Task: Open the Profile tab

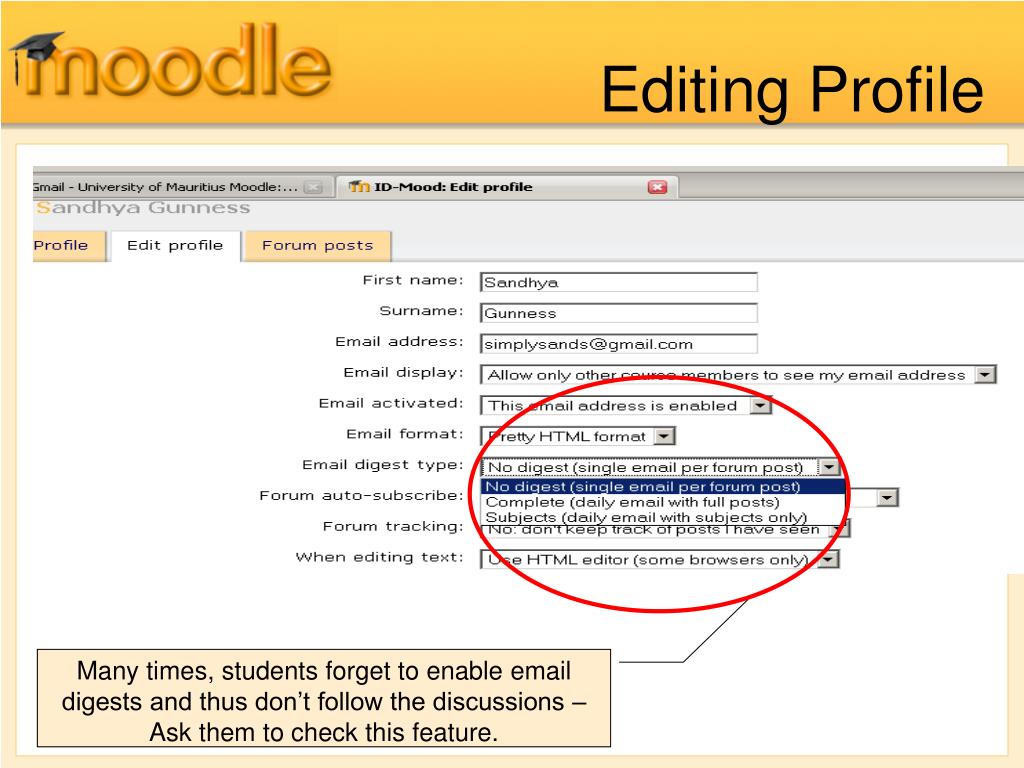Action: click(x=69, y=246)
